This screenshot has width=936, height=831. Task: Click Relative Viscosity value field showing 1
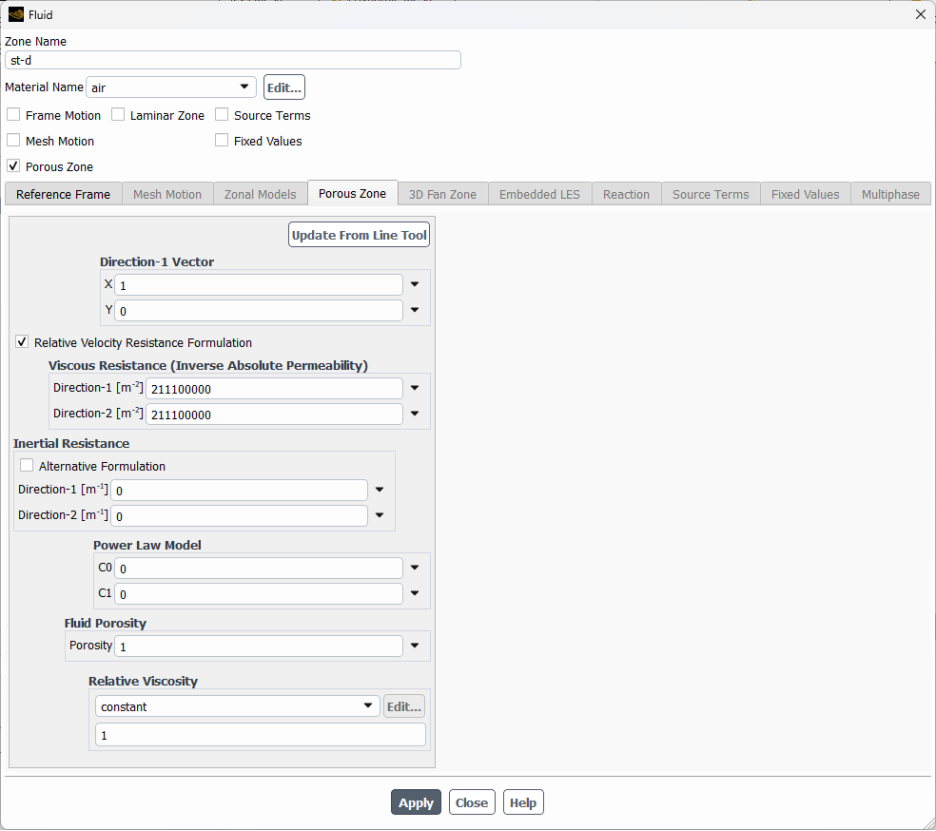(260, 735)
